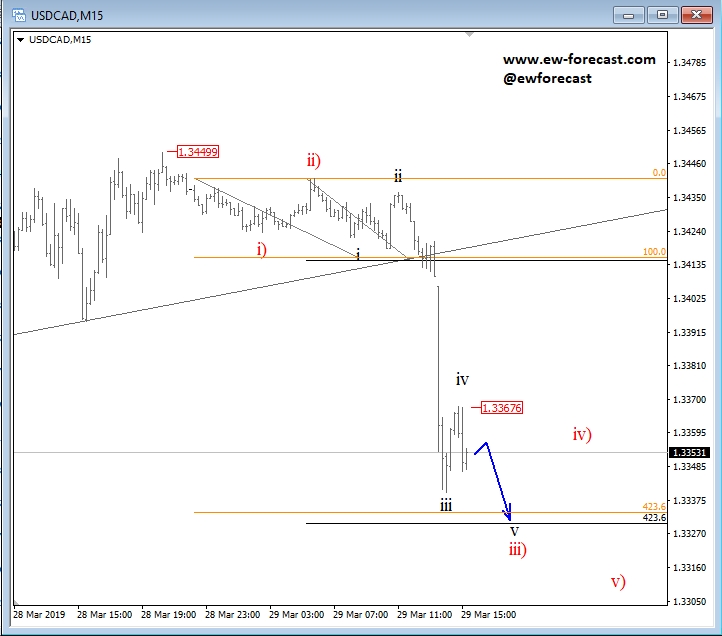The width and height of the screenshot is (722, 636).
Task: Select the black iv wave label
Action: 462,380
